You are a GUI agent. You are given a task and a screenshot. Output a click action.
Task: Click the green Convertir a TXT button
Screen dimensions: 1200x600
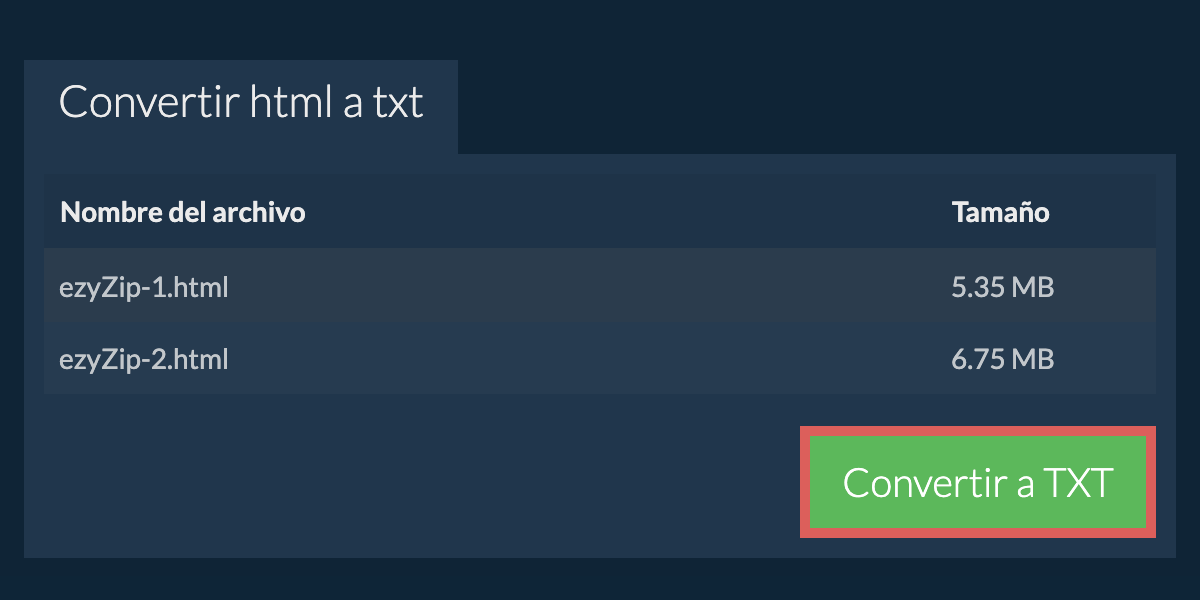[977, 482]
